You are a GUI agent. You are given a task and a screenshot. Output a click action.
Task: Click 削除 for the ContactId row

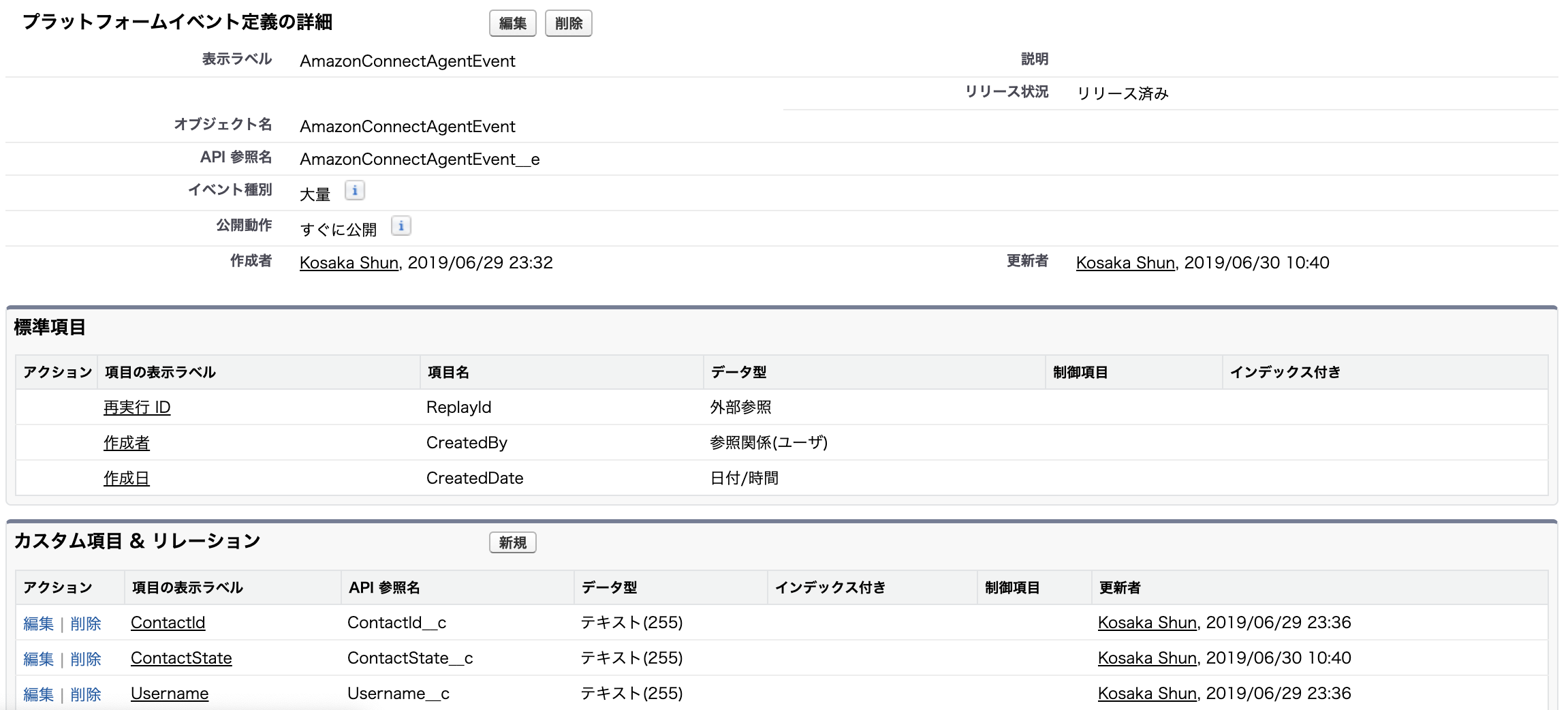point(86,623)
